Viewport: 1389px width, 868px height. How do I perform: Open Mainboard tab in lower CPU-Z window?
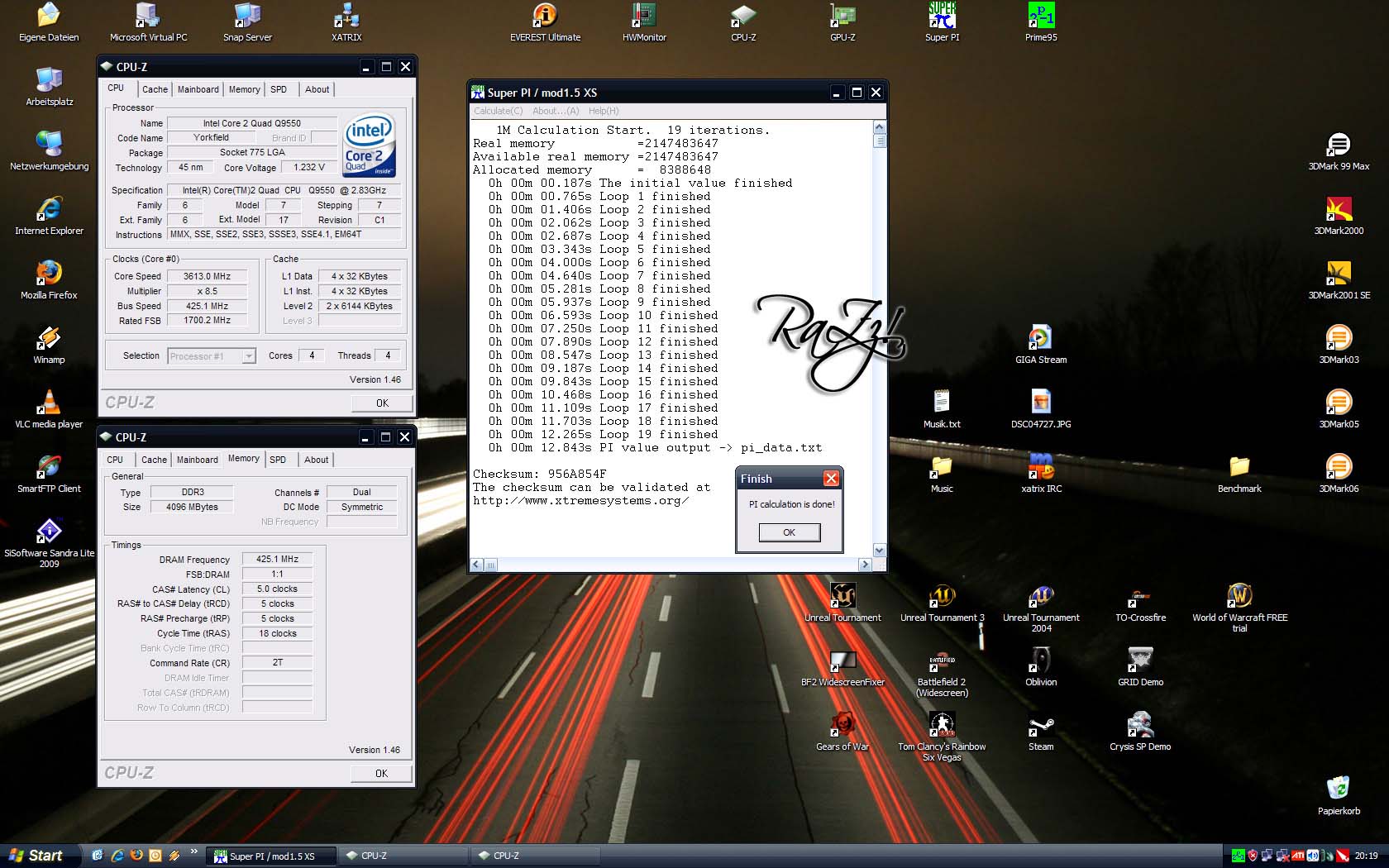[198, 460]
